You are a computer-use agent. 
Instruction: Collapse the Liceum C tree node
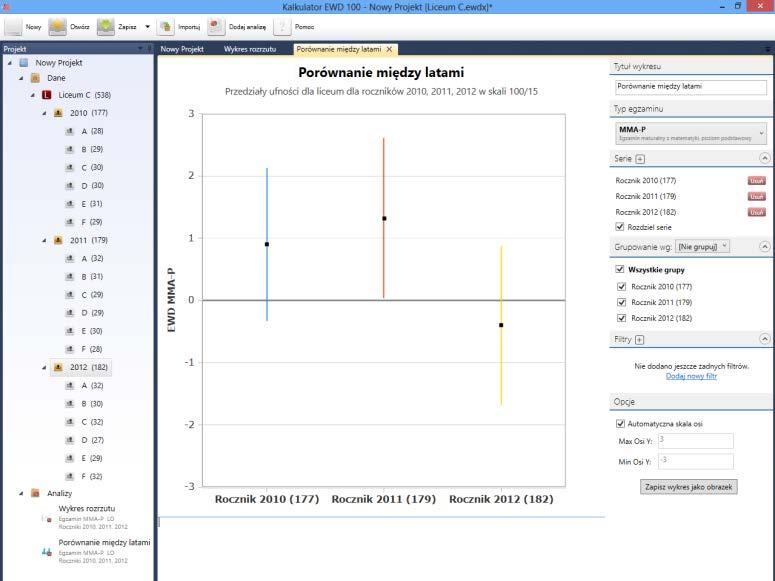33,95
